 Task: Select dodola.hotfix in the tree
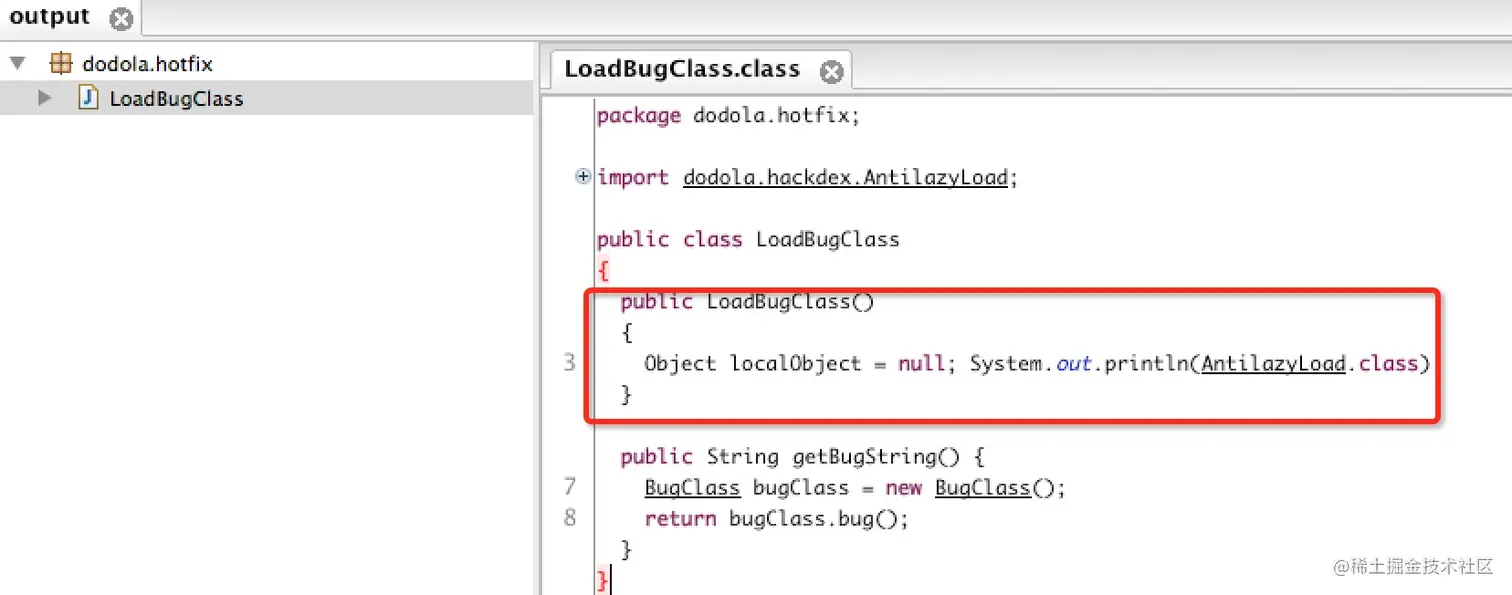147,64
